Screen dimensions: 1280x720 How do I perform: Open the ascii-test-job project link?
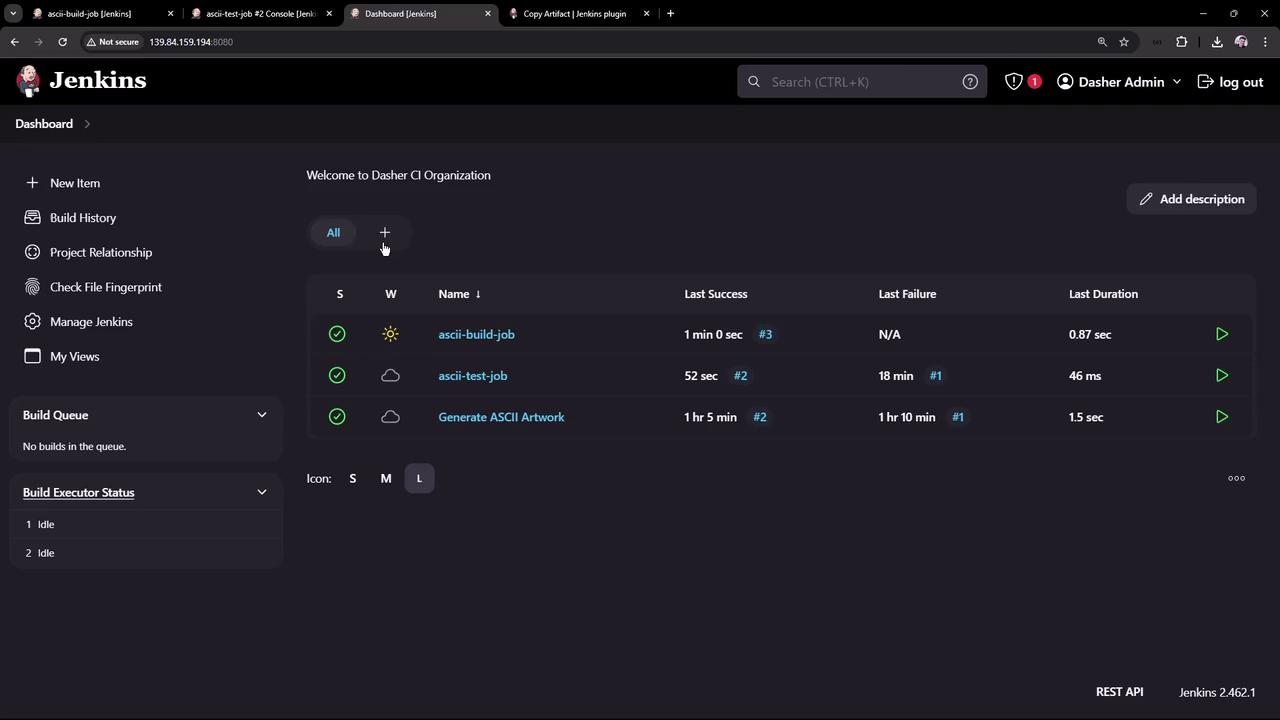(x=473, y=376)
